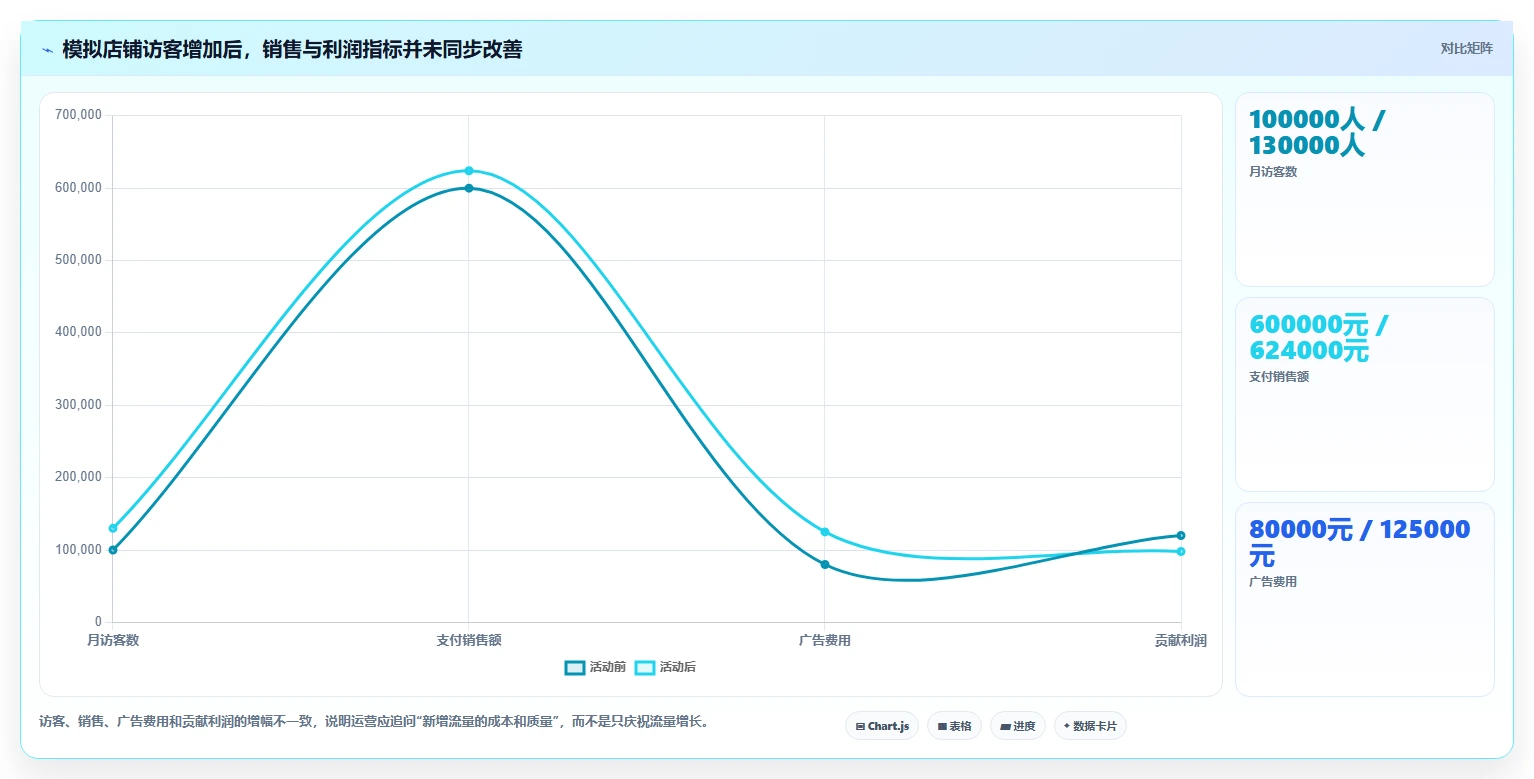Click the chart title about 模拟店铺访客
Viewport: 1534px width, 779px height.
coord(292,49)
